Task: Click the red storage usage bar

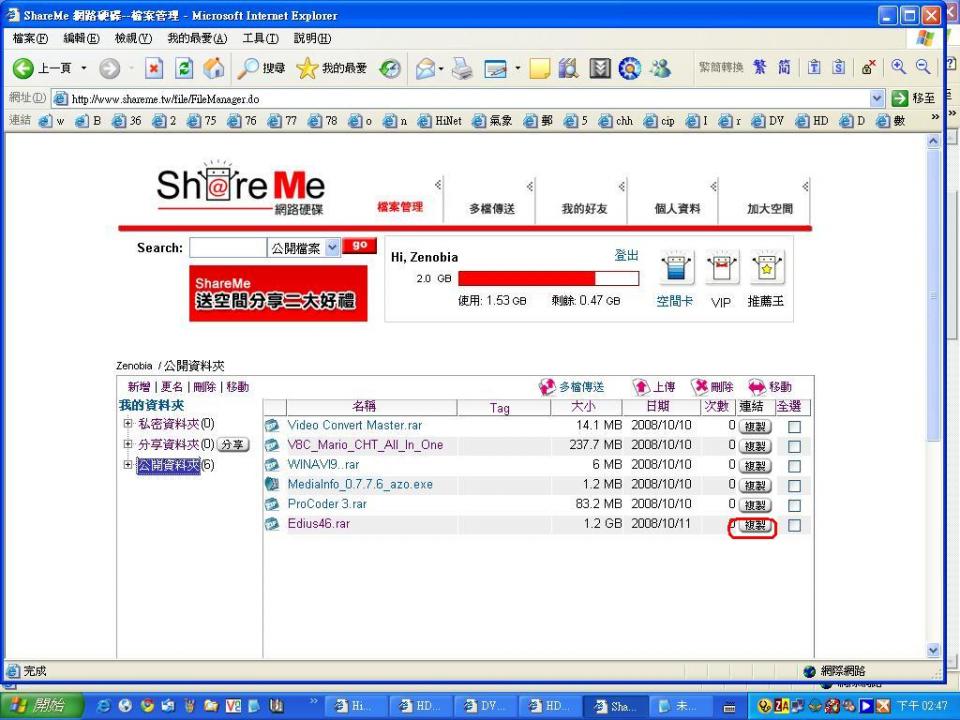Action: (x=549, y=279)
